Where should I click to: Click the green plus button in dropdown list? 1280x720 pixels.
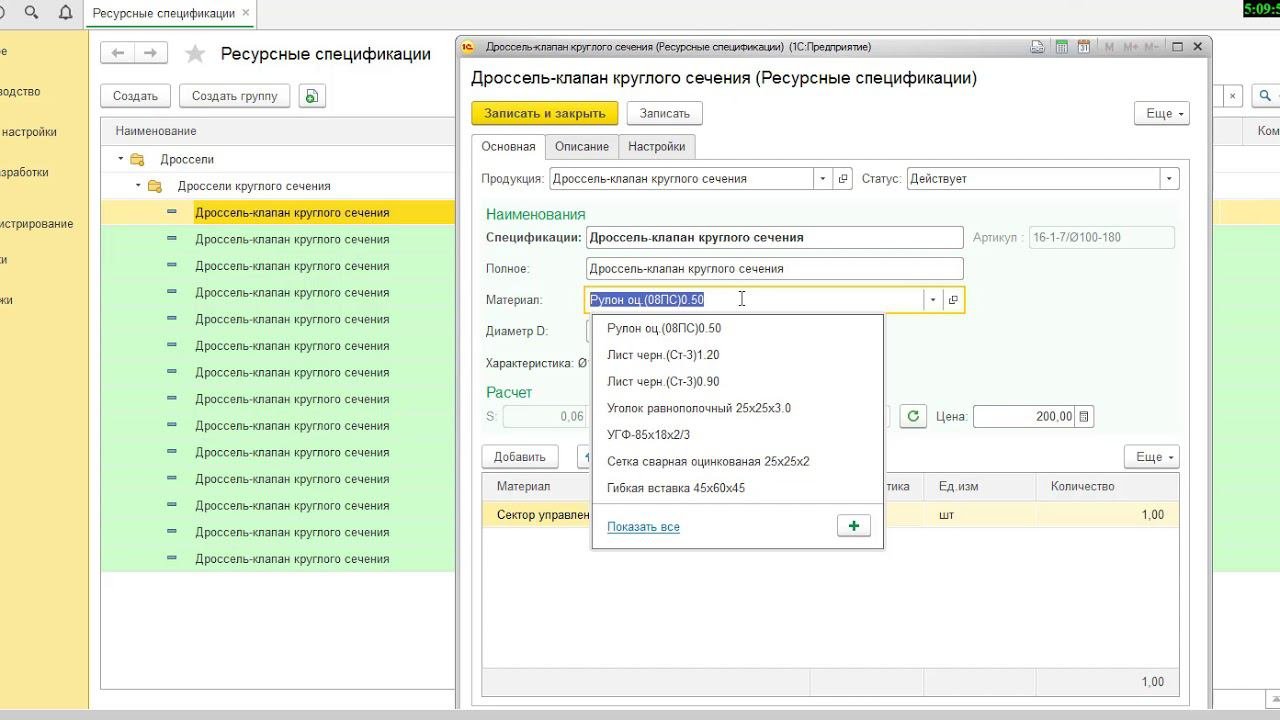click(x=854, y=526)
